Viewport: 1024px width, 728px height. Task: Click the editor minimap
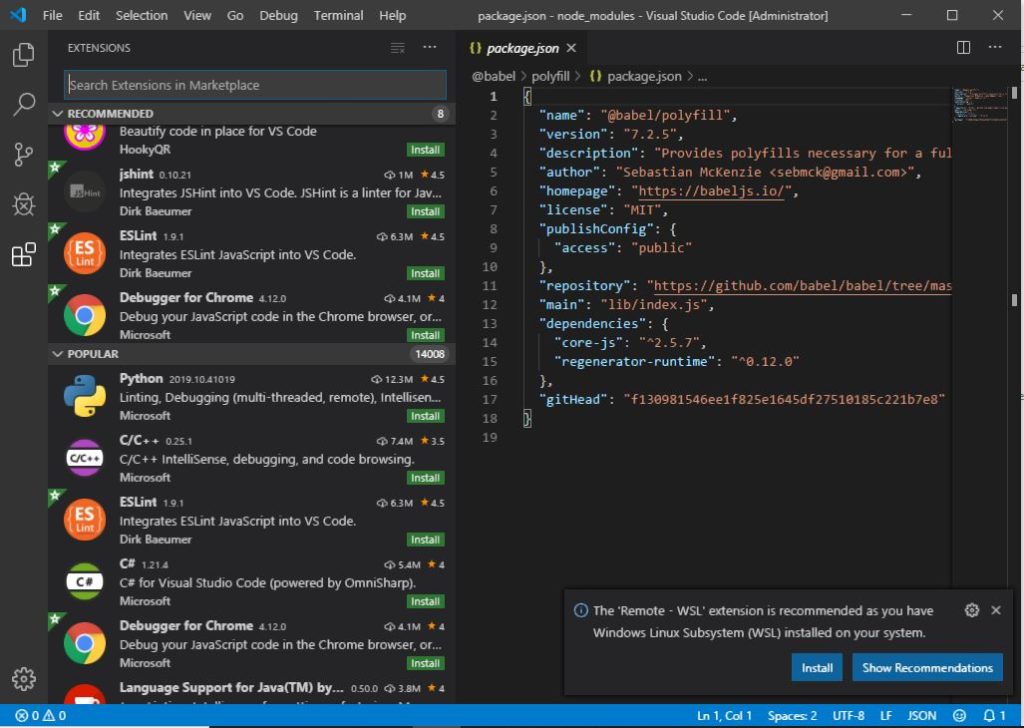(980, 105)
